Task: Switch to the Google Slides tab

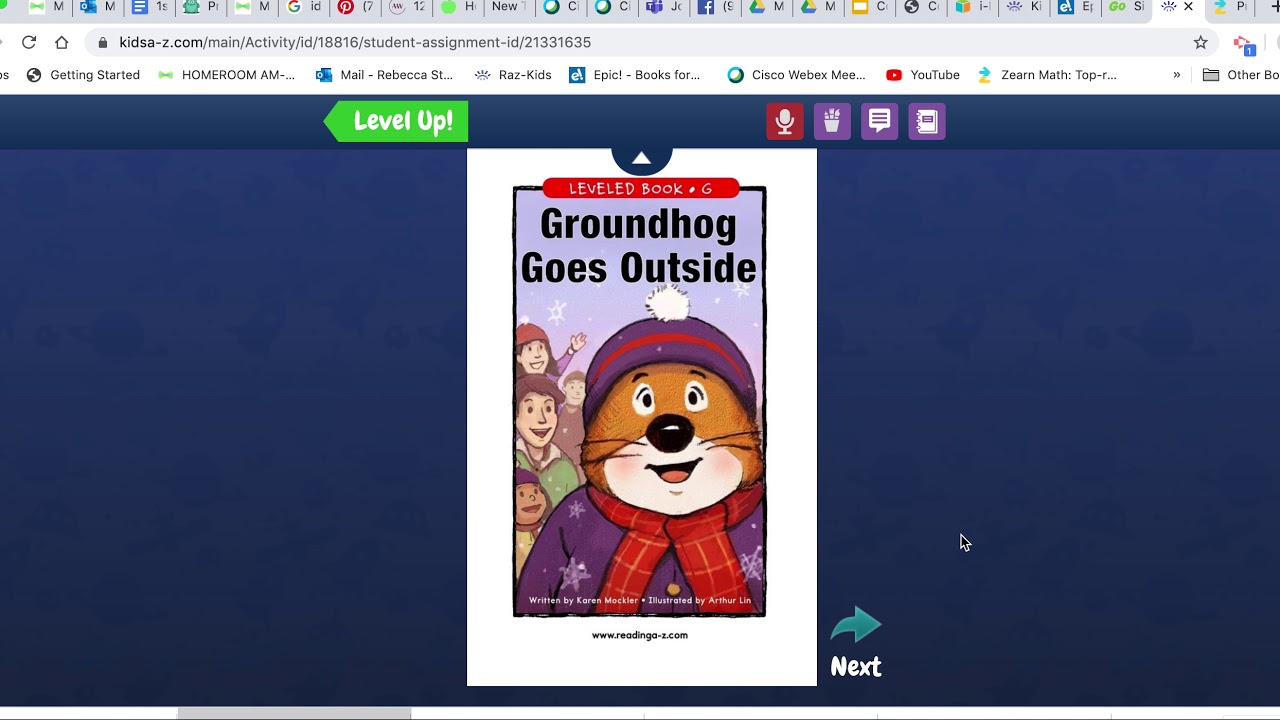Action: pos(870,7)
